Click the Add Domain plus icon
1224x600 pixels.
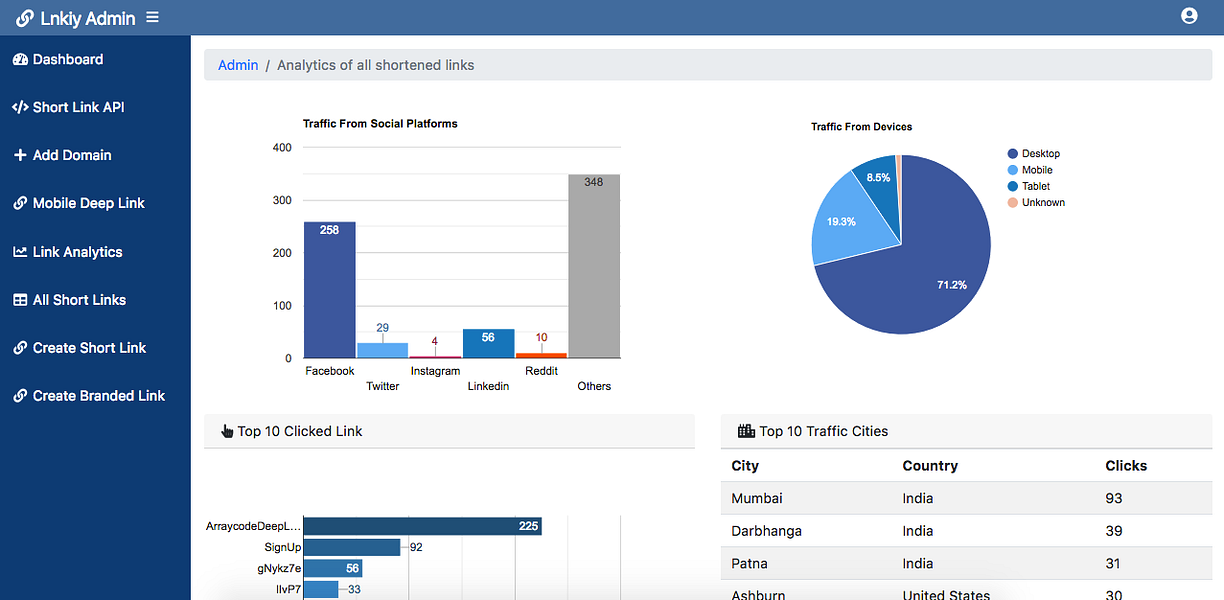20,155
